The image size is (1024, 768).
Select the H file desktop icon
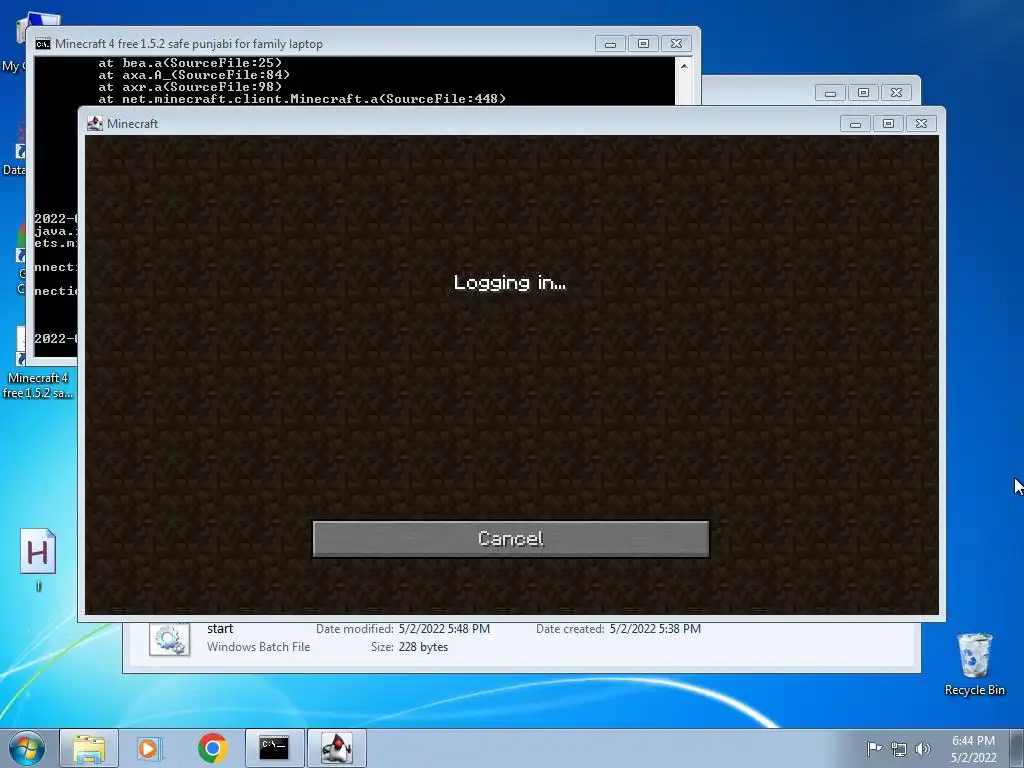pos(38,560)
